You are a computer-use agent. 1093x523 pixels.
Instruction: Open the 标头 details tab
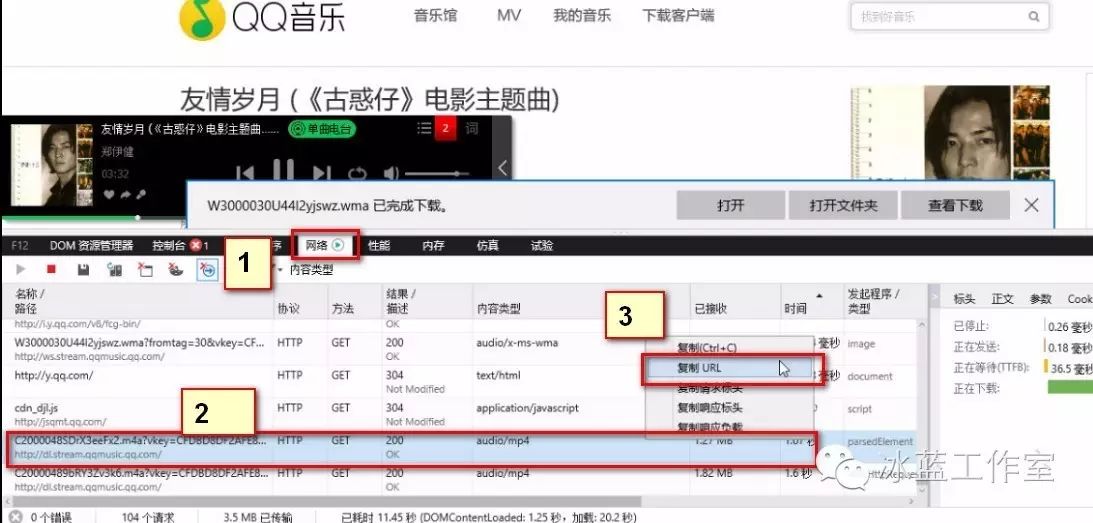pyautogui.click(x=964, y=298)
